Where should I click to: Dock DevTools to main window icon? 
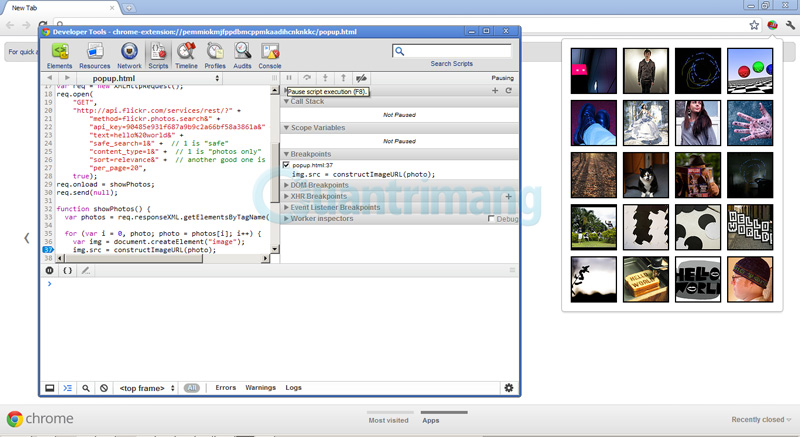pyautogui.click(x=49, y=388)
